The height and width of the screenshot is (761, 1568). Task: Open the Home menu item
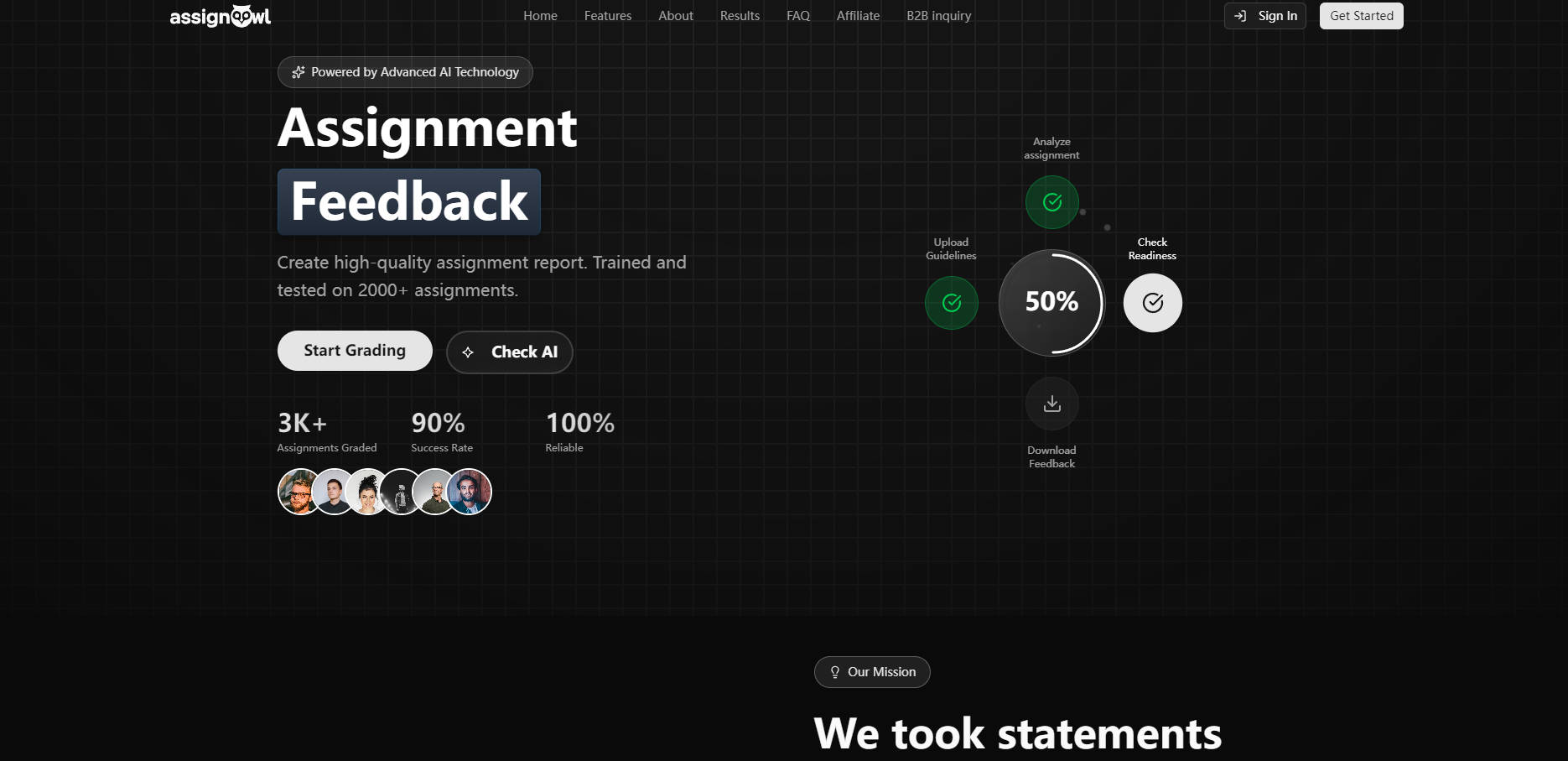(540, 16)
